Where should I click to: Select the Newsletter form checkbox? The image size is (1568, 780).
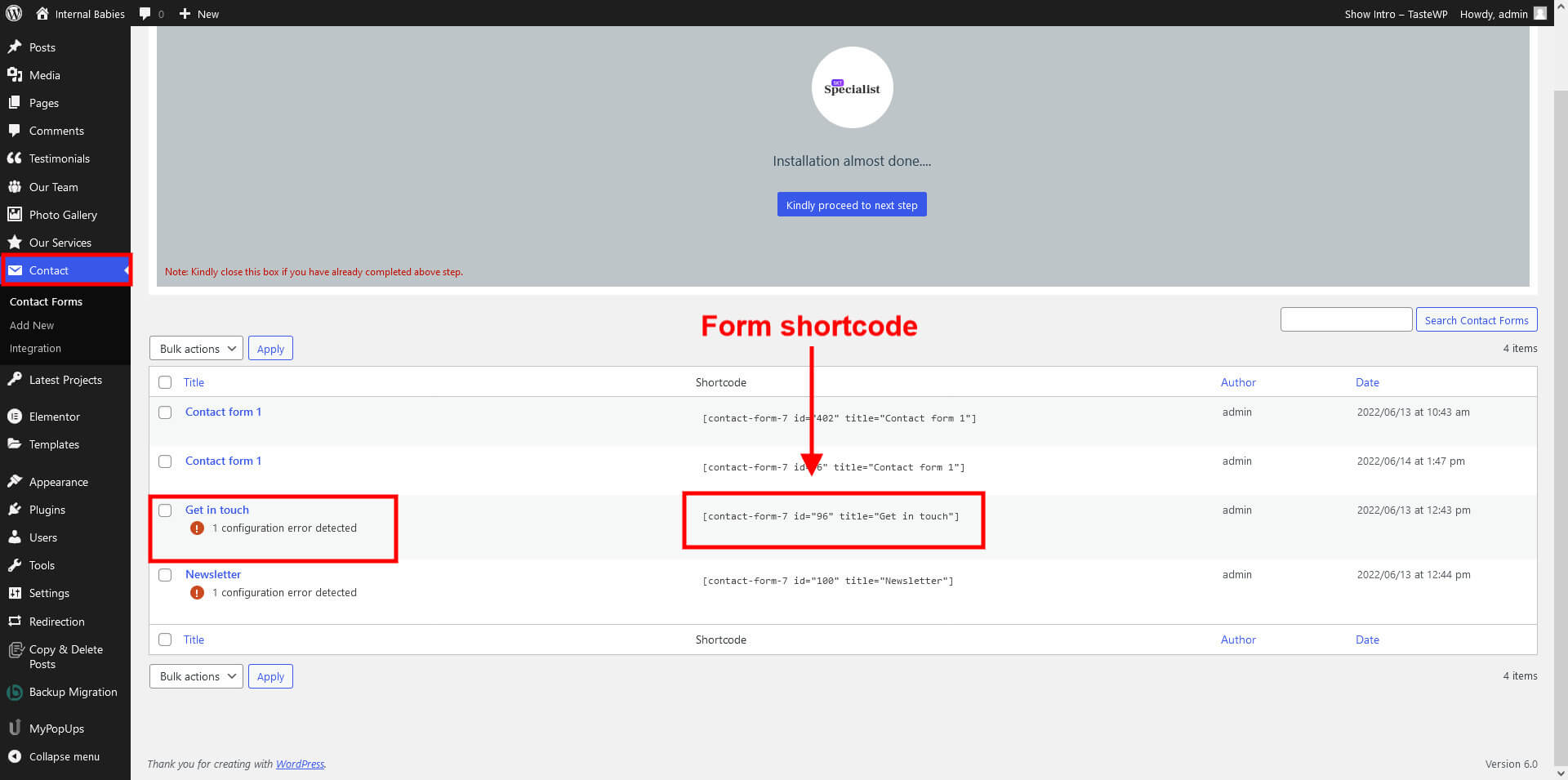(x=165, y=575)
